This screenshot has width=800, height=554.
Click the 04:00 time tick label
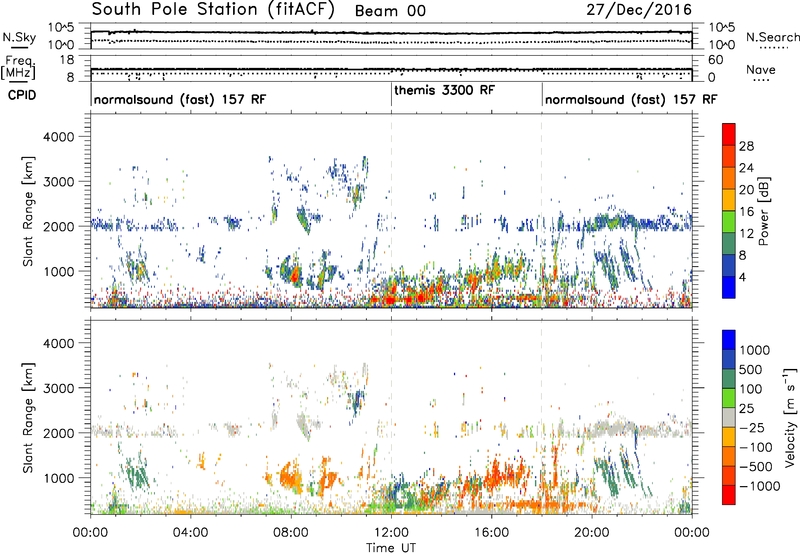tap(190, 533)
